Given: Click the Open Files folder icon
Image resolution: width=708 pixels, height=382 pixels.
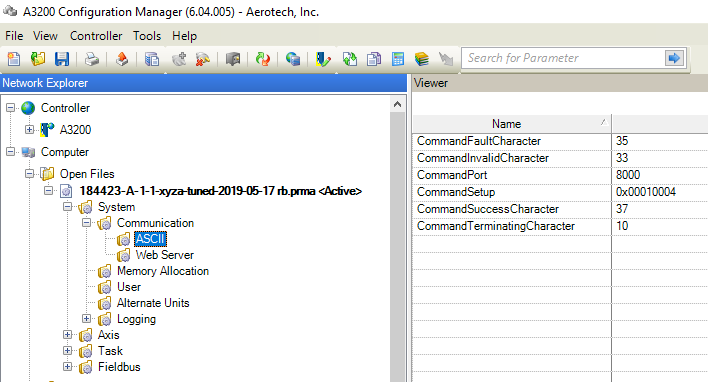Looking at the screenshot, I should pyautogui.click(x=47, y=173).
